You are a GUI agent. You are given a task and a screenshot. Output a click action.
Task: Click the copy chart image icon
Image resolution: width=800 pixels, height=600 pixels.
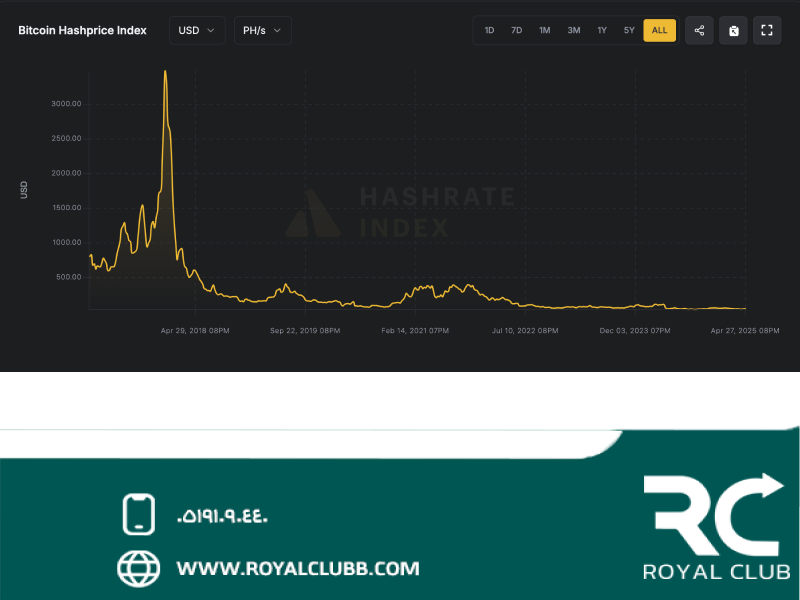[x=733, y=31]
